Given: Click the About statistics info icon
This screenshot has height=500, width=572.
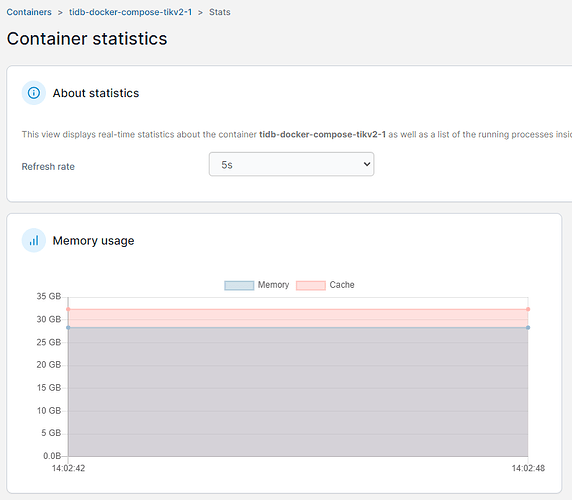Looking at the screenshot, I should tap(34, 93).
